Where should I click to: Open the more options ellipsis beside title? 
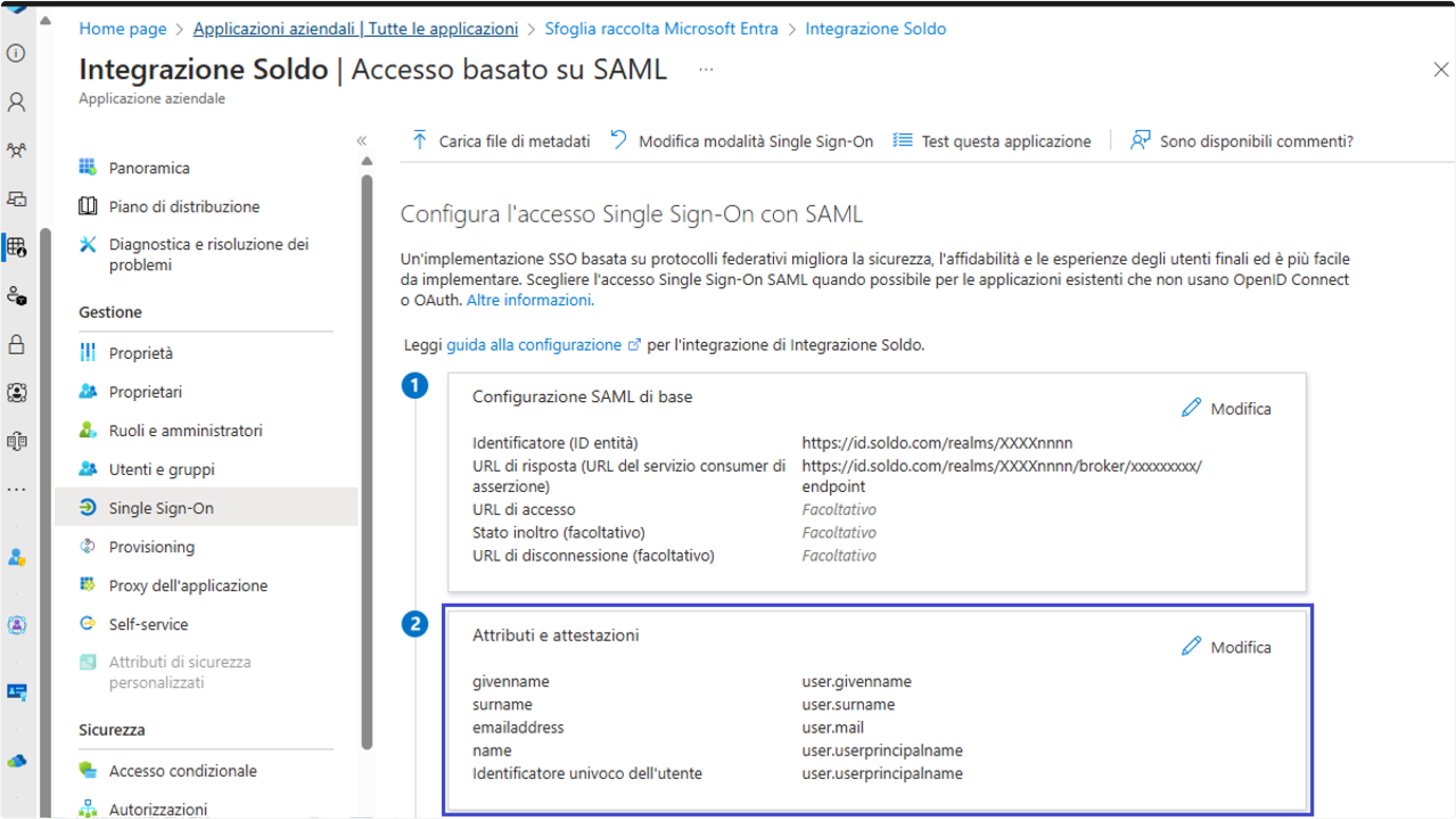(x=706, y=69)
